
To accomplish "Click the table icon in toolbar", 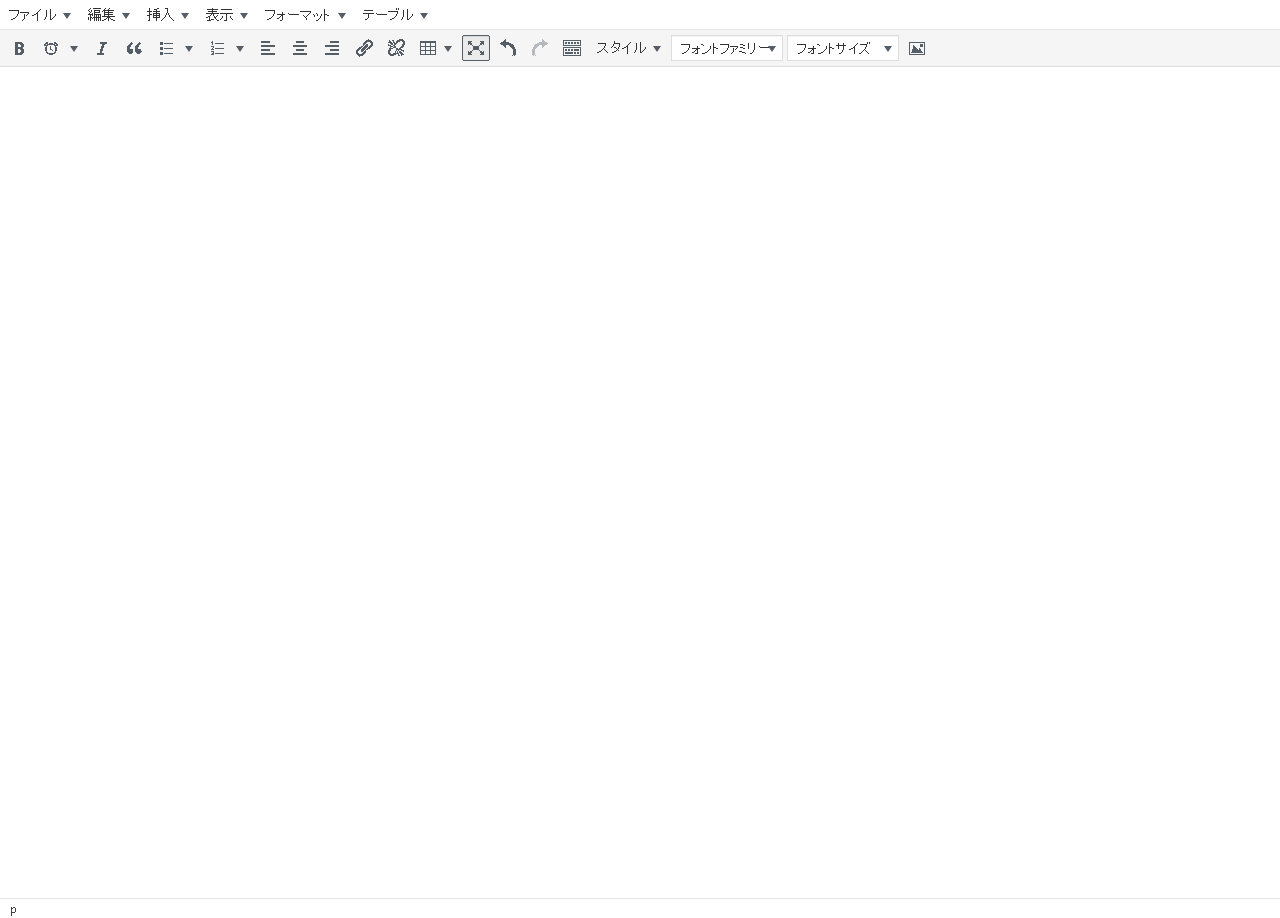I will 428,48.
